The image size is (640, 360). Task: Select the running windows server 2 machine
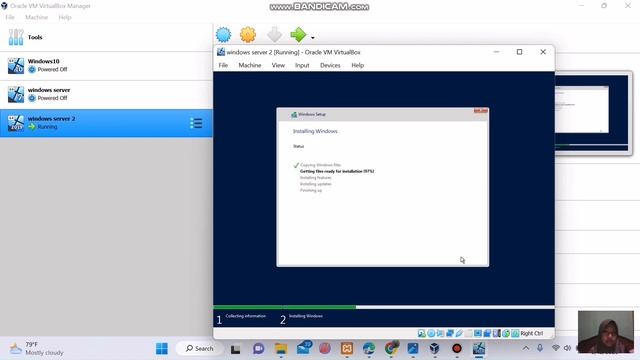click(106, 123)
